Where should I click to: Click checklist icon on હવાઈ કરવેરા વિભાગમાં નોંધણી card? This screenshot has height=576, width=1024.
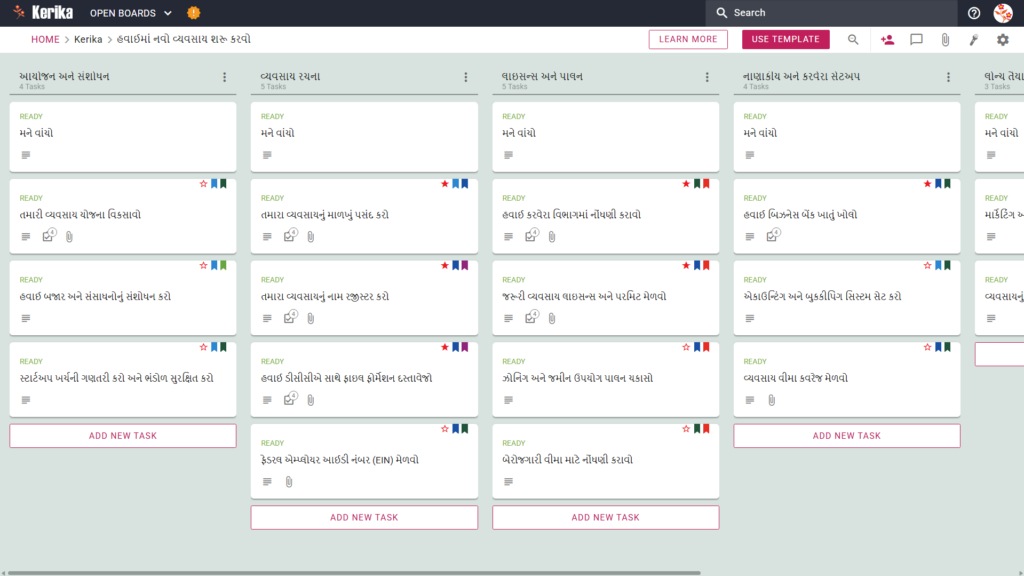coord(532,236)
